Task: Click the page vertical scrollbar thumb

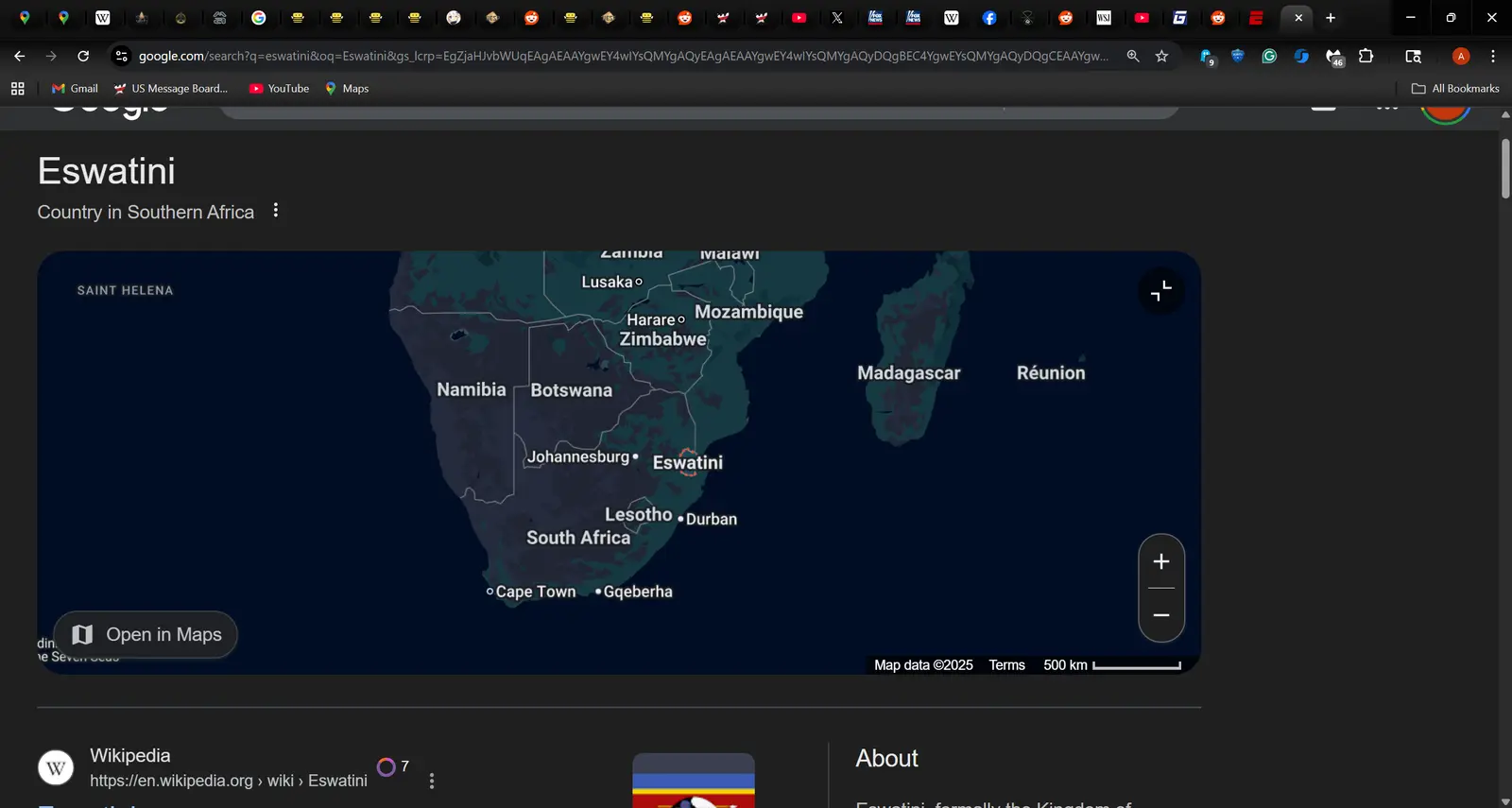Action: click(1505, 168)
